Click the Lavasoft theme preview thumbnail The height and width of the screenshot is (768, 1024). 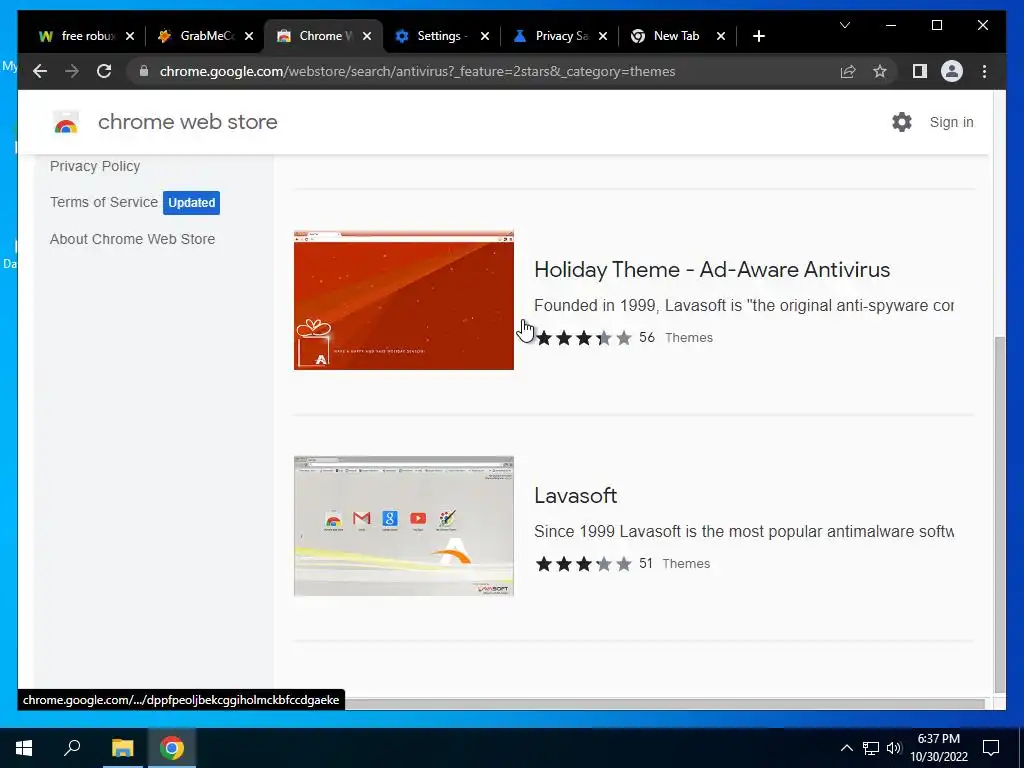[404, 526]
